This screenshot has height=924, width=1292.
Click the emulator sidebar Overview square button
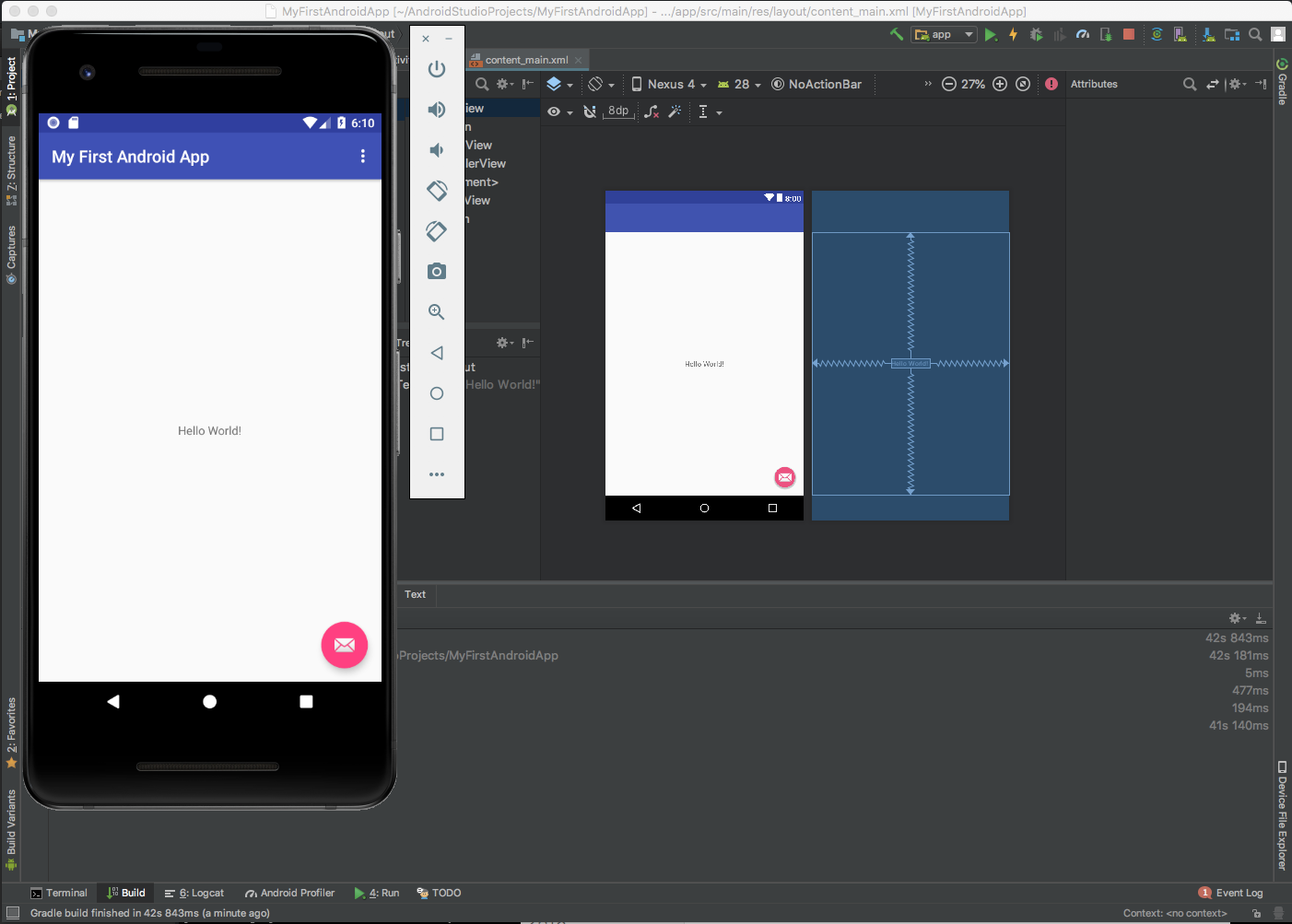(x=437, y=434)
